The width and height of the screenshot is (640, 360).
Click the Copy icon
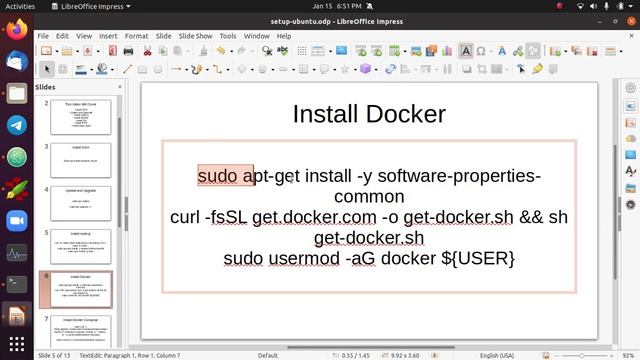[162, 51]
